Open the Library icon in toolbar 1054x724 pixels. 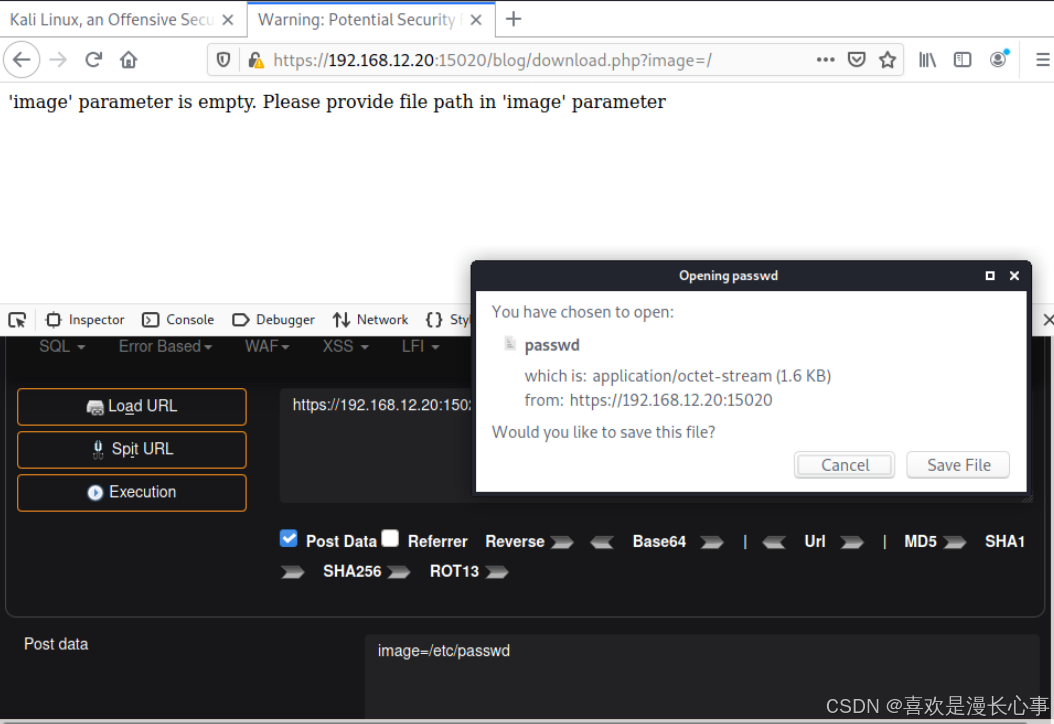(928, 60)
